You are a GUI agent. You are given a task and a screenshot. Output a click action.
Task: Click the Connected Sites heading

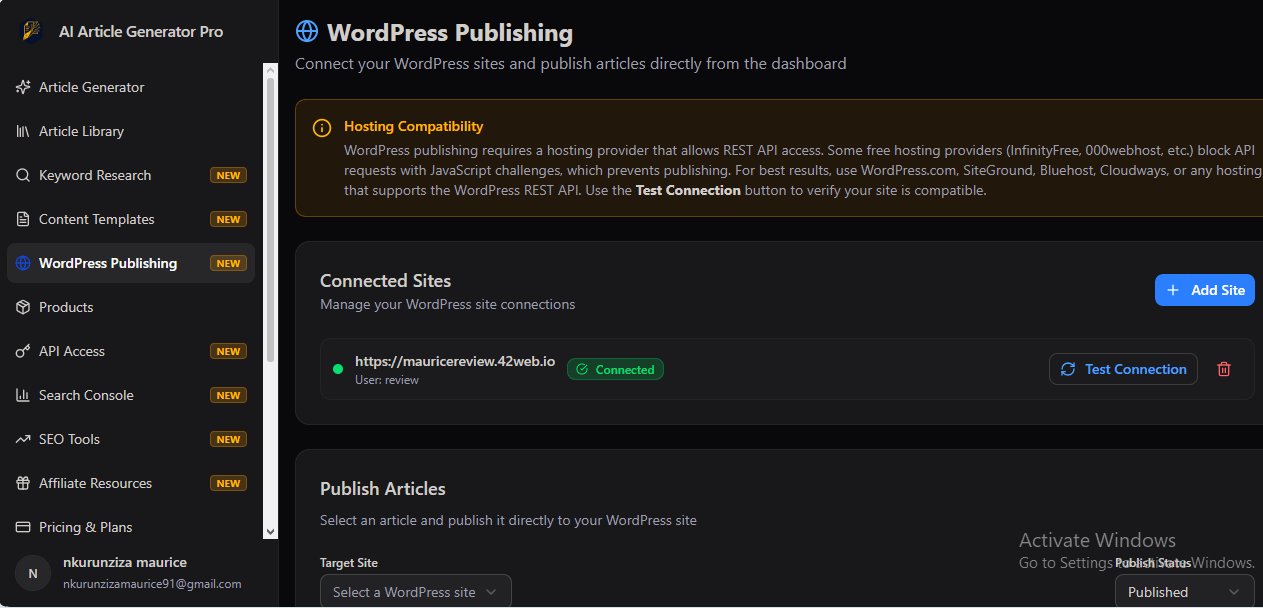[x=385, y=281]
